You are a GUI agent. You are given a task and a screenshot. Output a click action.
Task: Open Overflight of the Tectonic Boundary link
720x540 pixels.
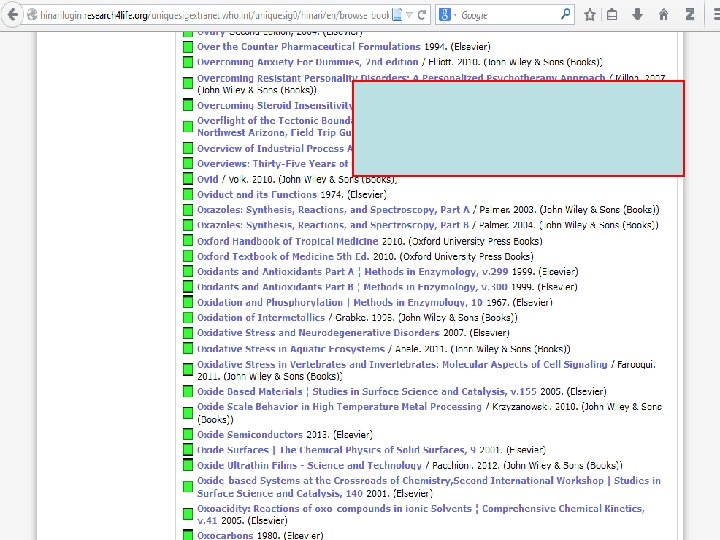(275, 126)
